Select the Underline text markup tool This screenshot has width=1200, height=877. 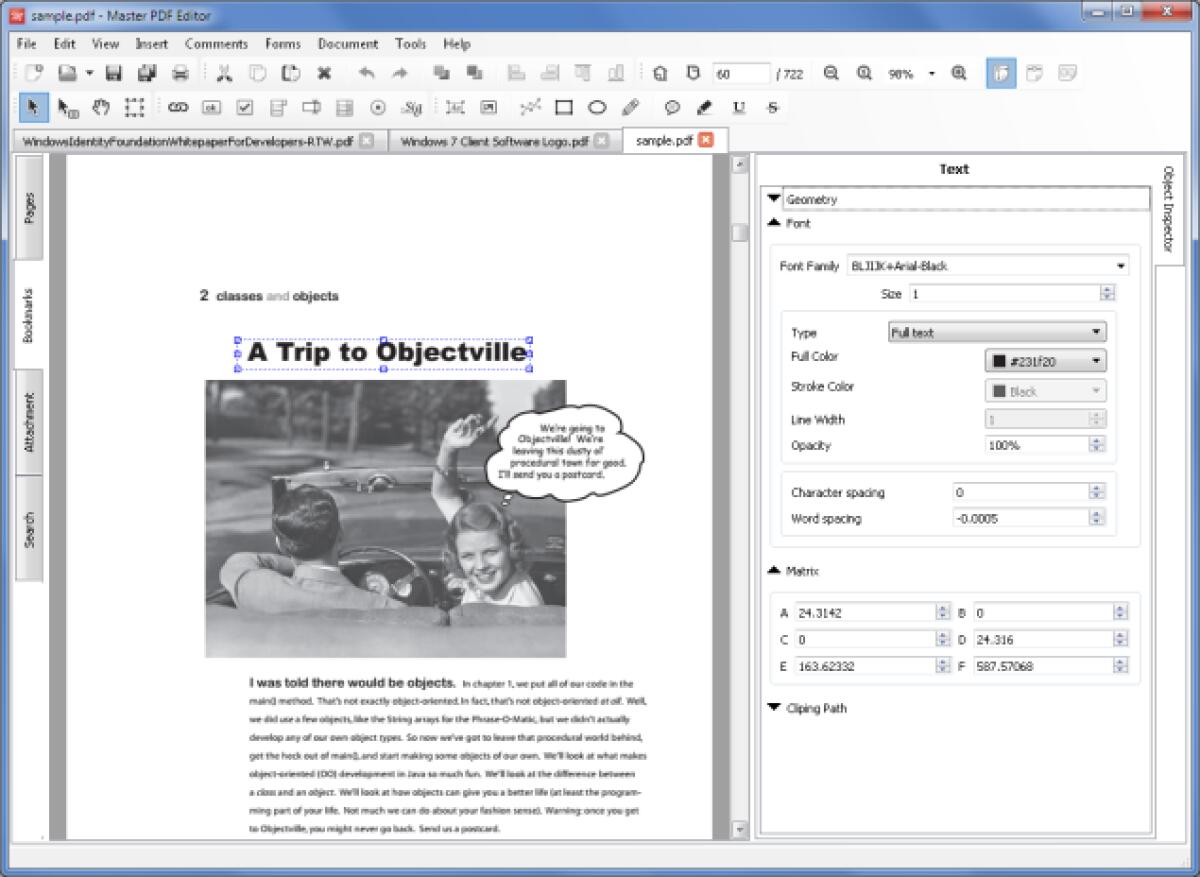737,107
